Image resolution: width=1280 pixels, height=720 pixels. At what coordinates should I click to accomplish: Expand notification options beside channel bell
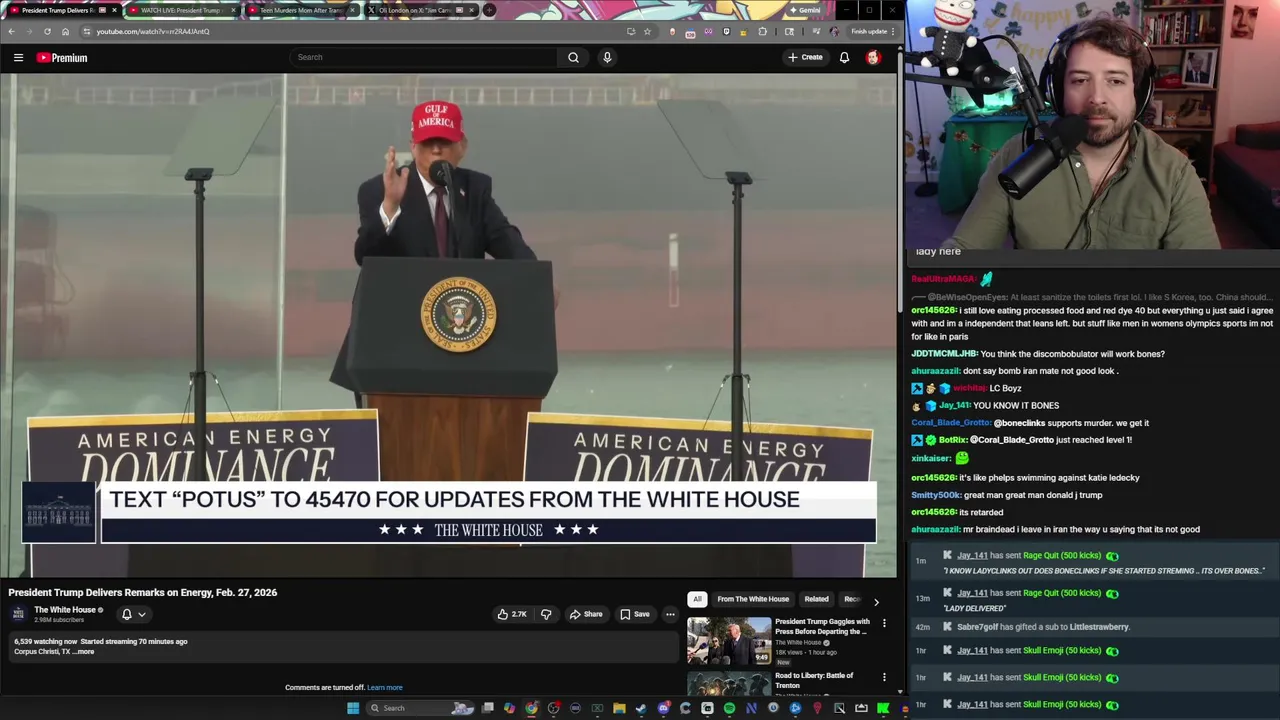(142, 614)
